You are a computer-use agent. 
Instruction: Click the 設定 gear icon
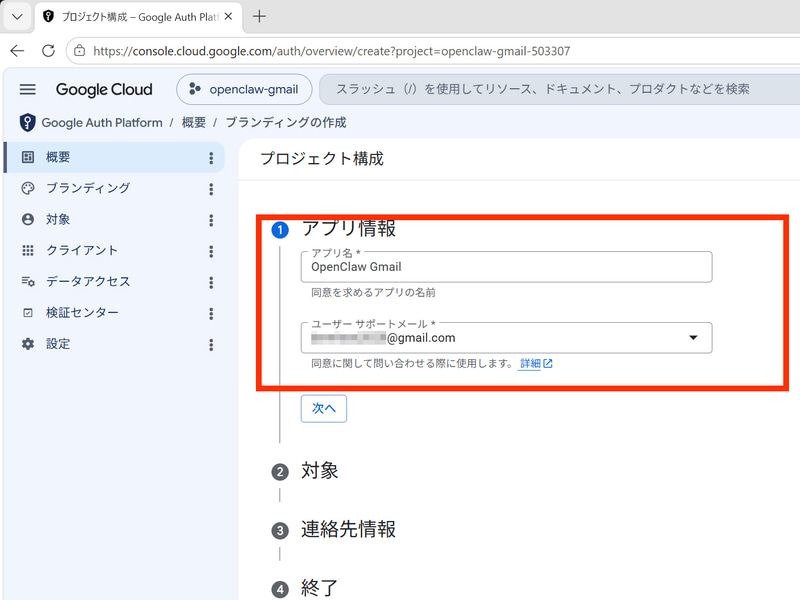[28, 344]
